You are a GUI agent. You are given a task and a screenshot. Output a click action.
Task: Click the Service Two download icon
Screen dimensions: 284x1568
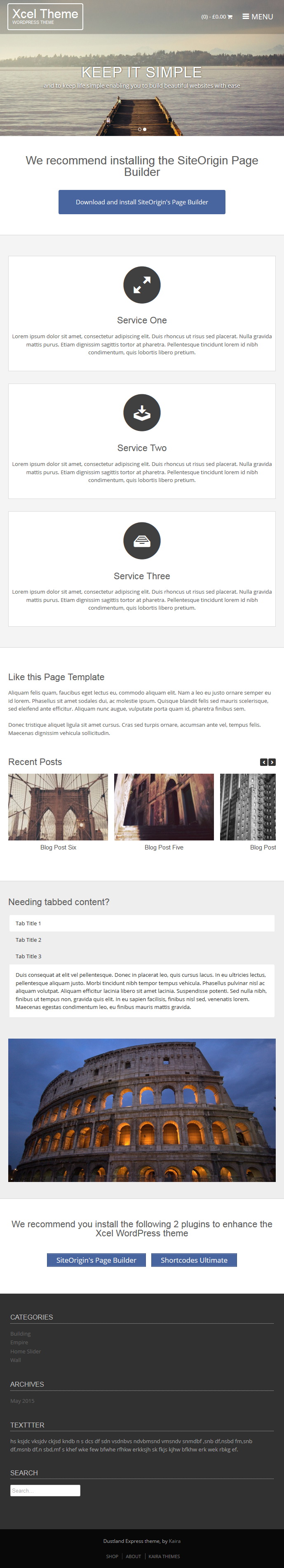coord(142,413)
